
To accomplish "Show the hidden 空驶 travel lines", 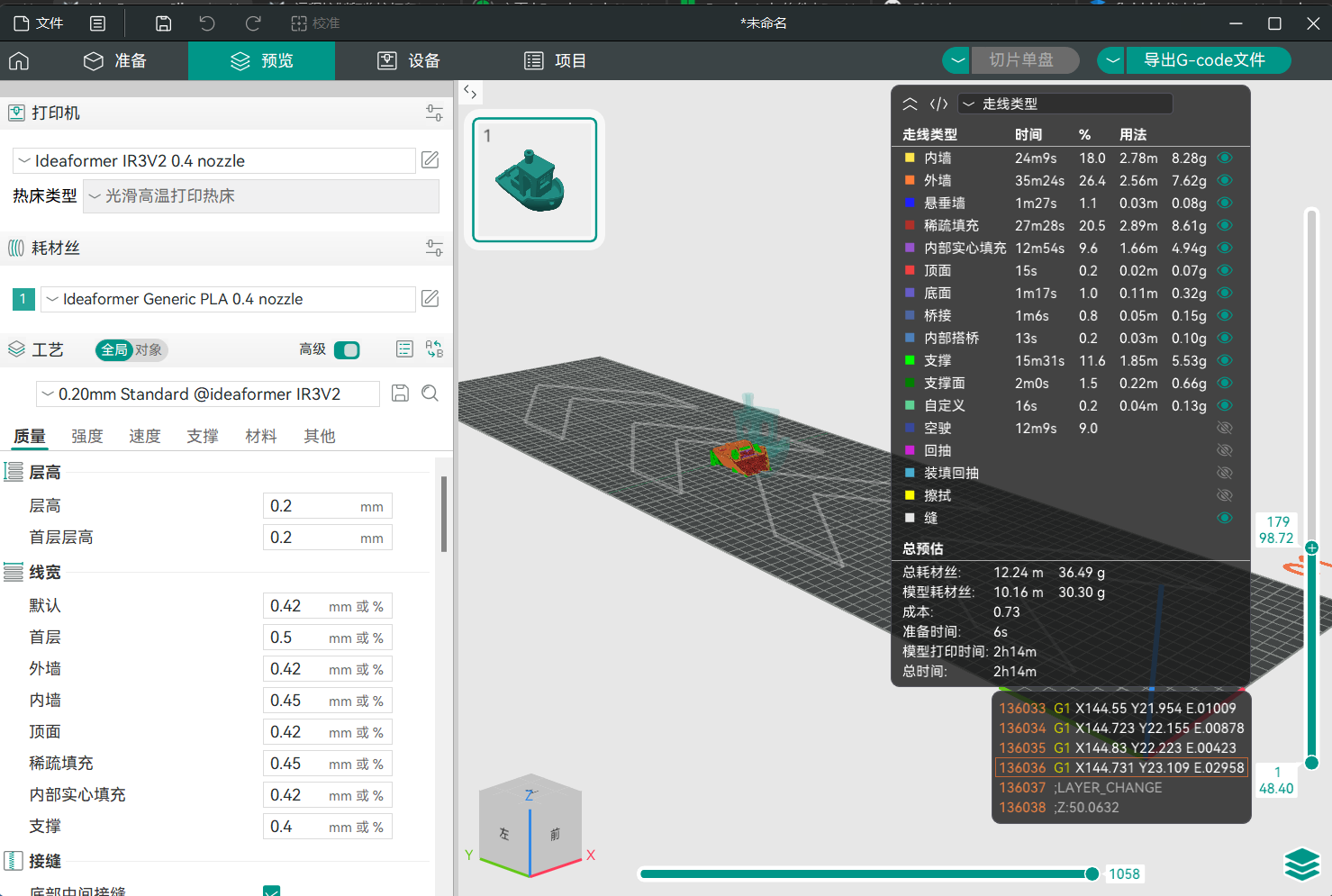I will click(1225, 428).
